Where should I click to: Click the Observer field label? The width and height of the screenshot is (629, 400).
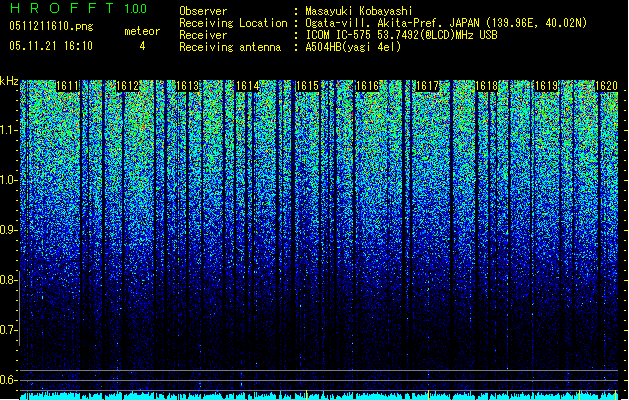click(x=203, y=11)
